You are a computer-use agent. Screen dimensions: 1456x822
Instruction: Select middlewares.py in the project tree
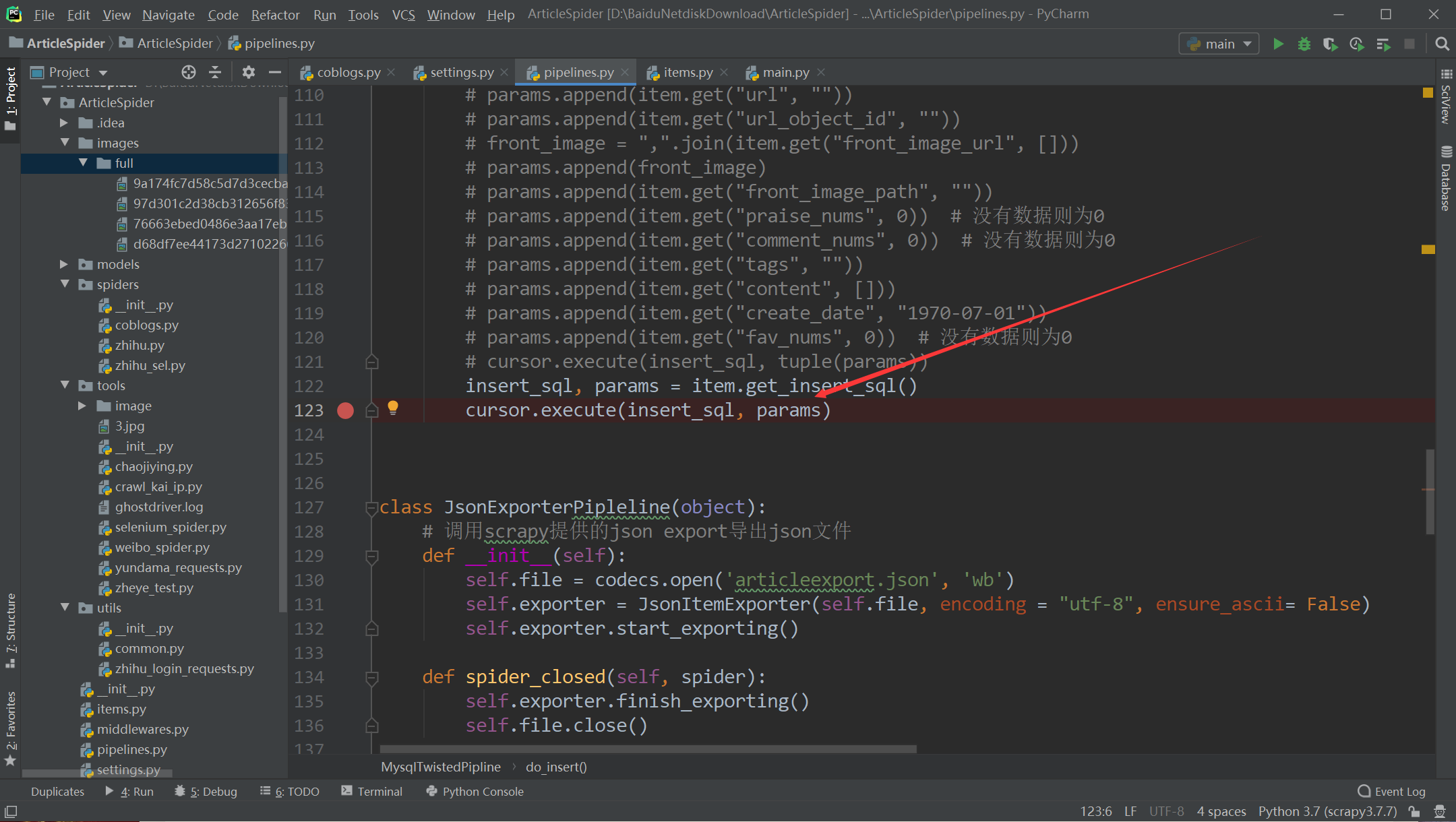(142, 729)
